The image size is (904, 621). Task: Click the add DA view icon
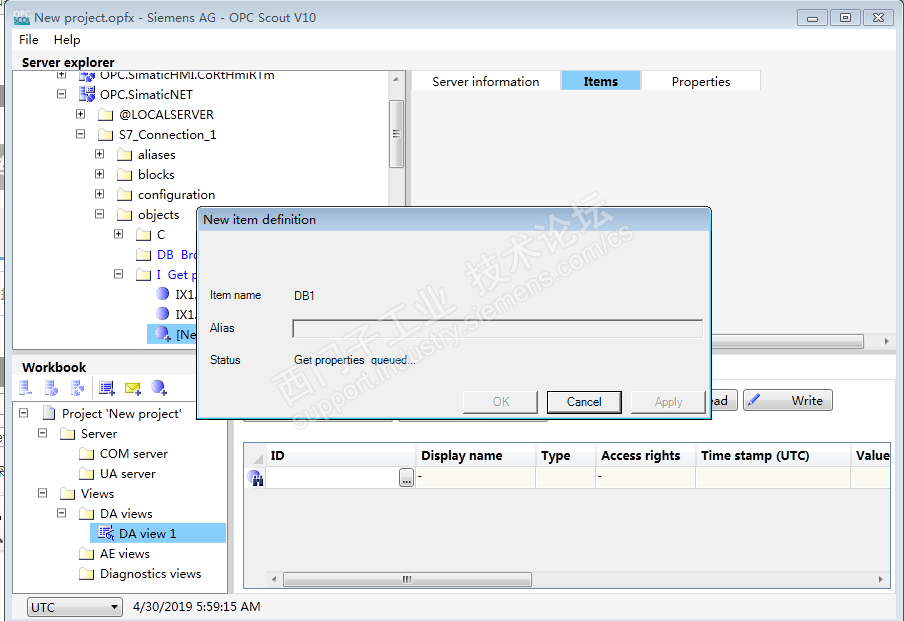coord(107,388)
